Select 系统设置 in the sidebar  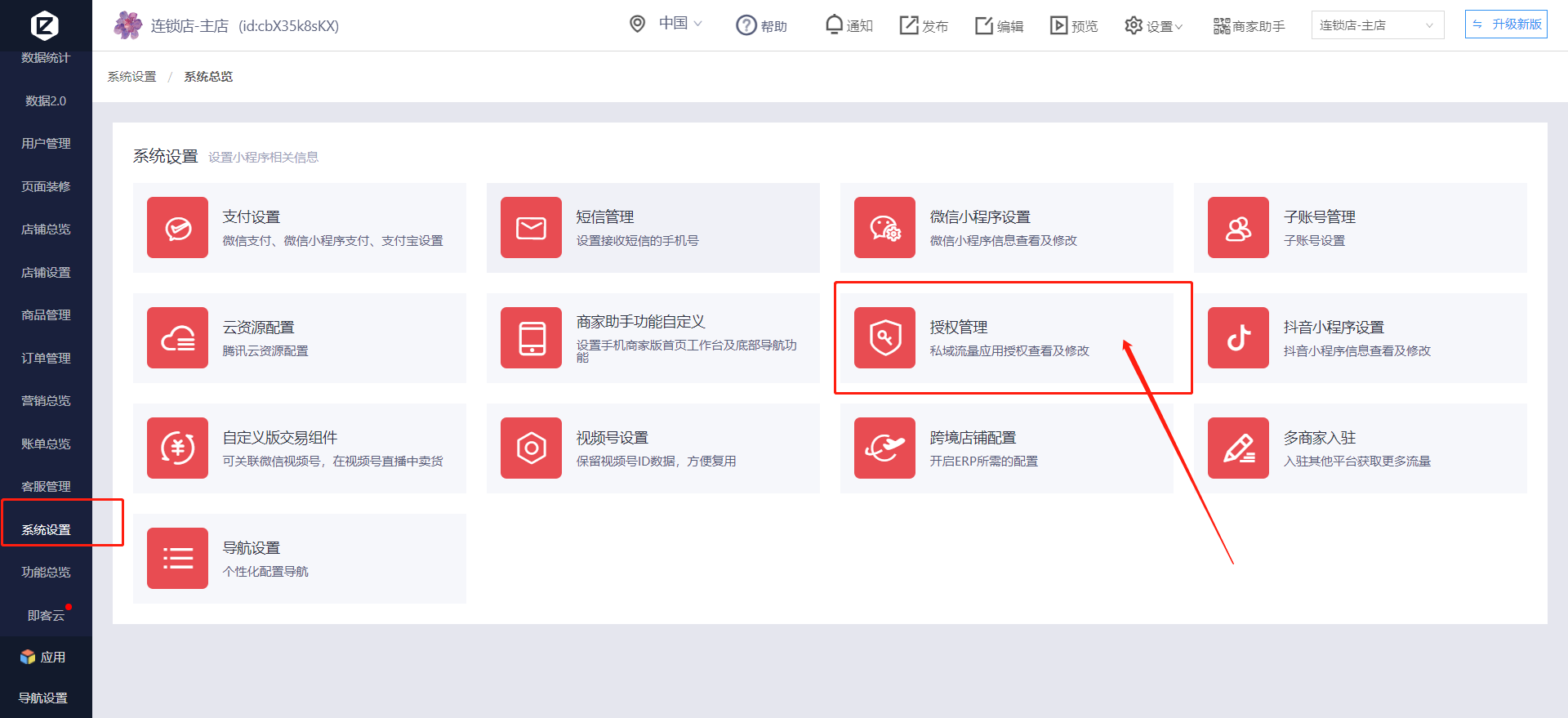[x=46, y=529]
